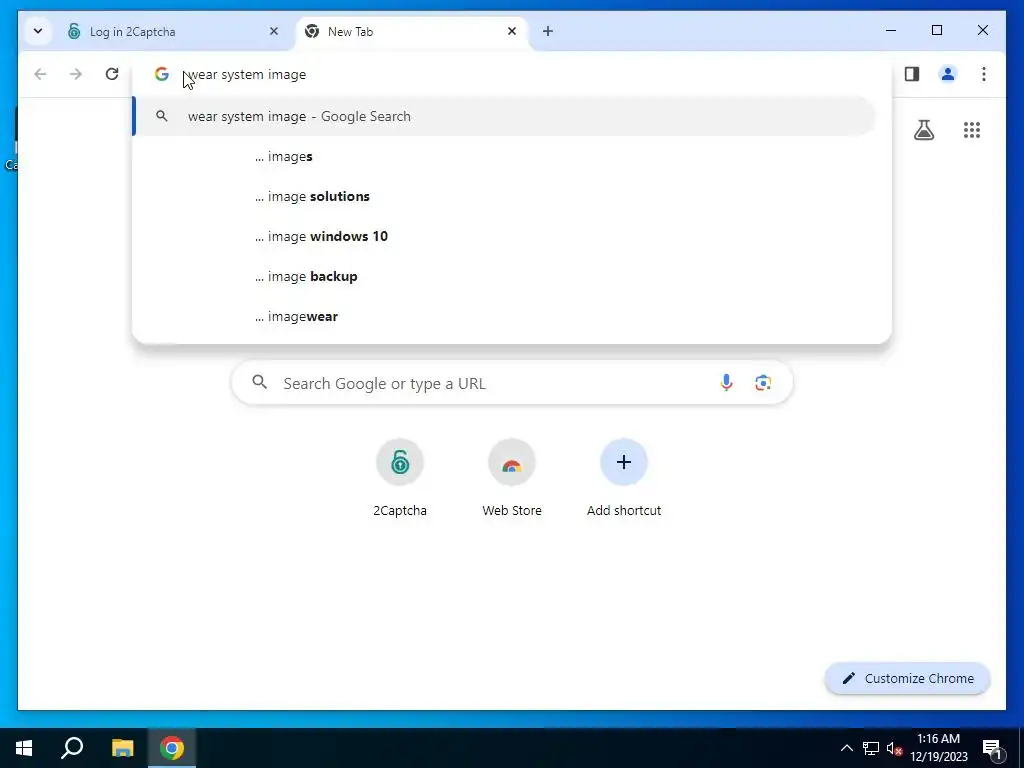Screen dimensions: 1024x768
Task: Open the Google apps grid
Action: point(972,130)
